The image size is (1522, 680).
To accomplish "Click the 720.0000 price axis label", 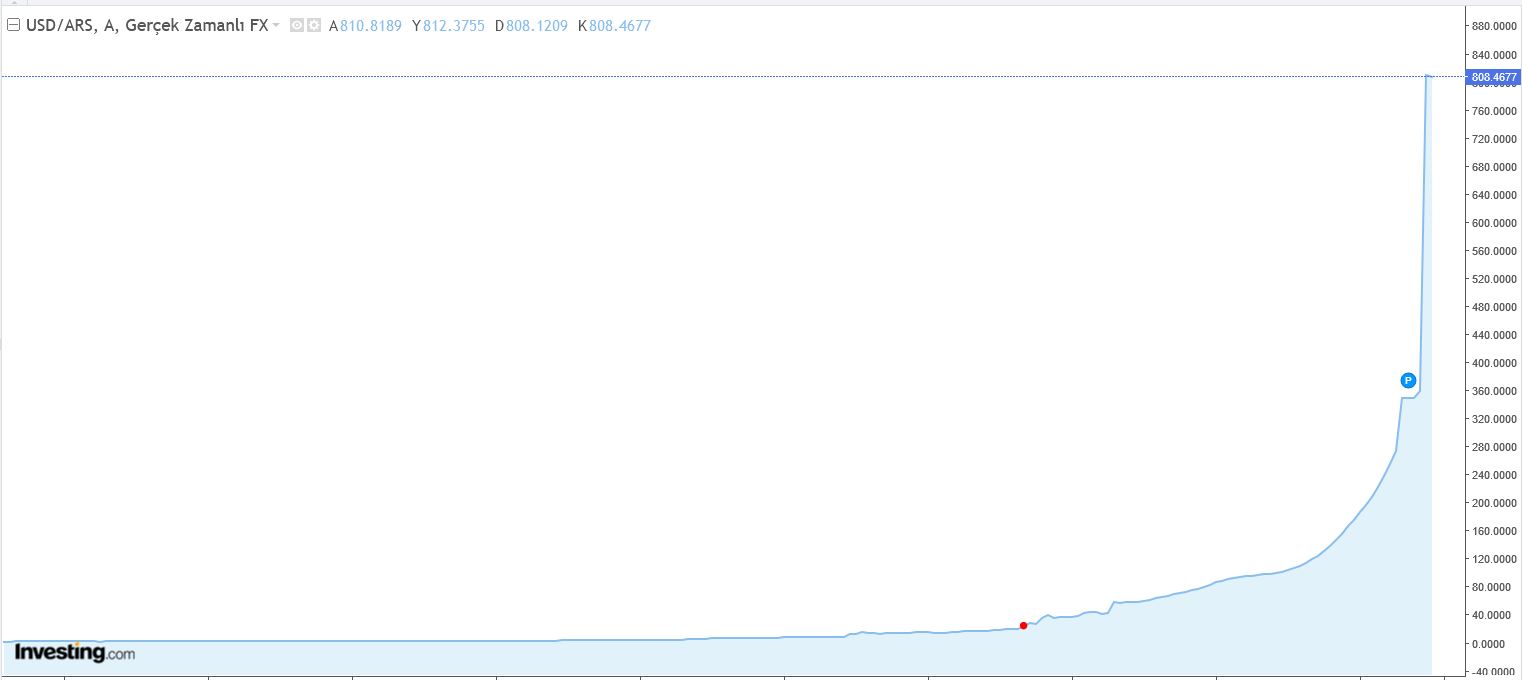I will pos(1494,139).
